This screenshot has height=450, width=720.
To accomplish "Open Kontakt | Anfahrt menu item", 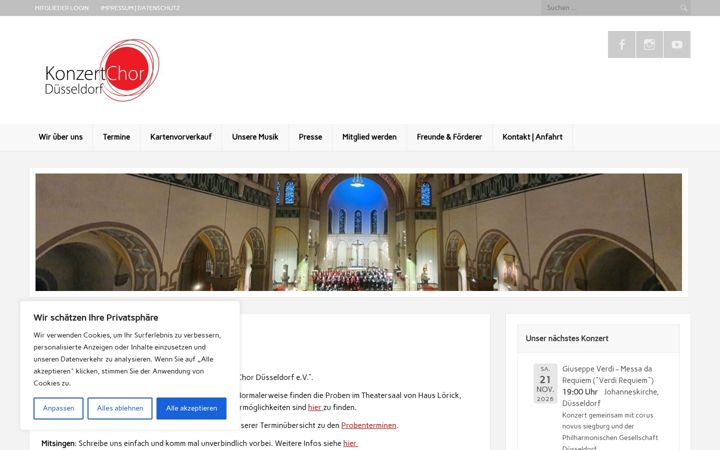I will tap(532, 137).
